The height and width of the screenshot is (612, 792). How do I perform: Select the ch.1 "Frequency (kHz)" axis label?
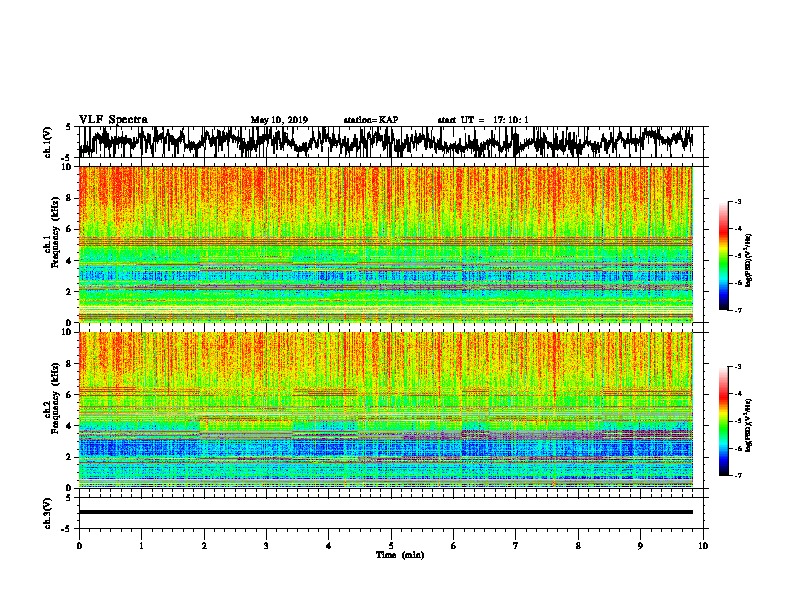point(55,232)
